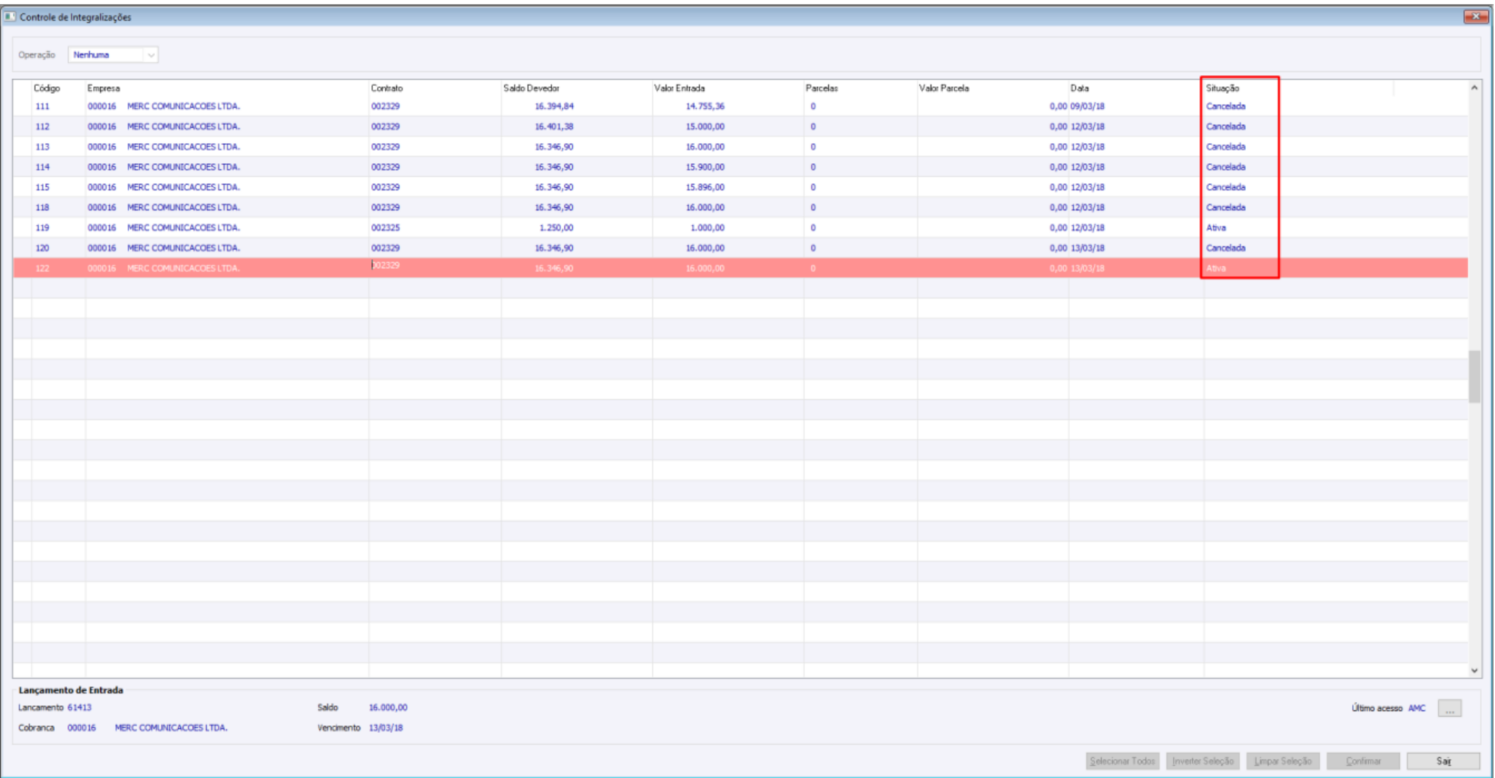Click the Contrato value 002325
The height and width of the screenshot is (778, 1495).
pyautogui.click(x=385, y=228)
